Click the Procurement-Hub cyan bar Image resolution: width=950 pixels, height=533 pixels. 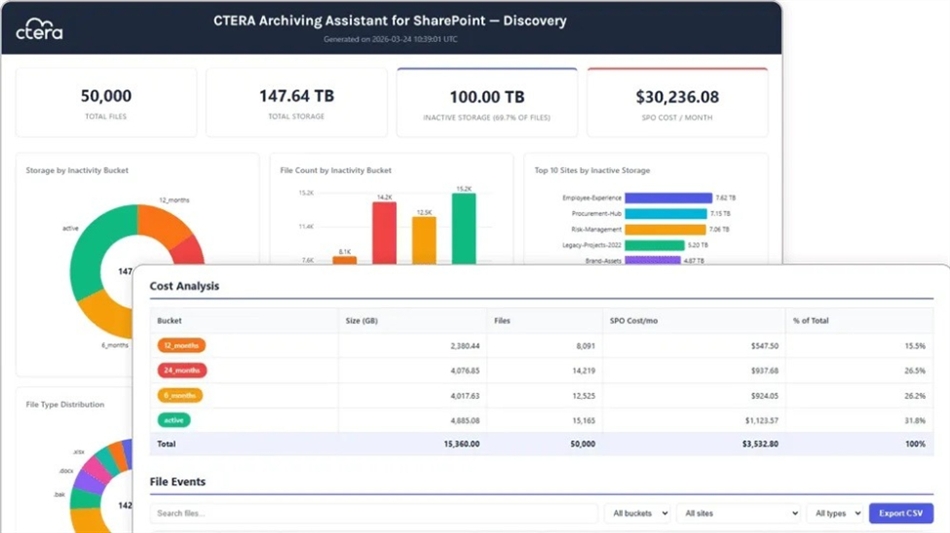coord(666,214)
